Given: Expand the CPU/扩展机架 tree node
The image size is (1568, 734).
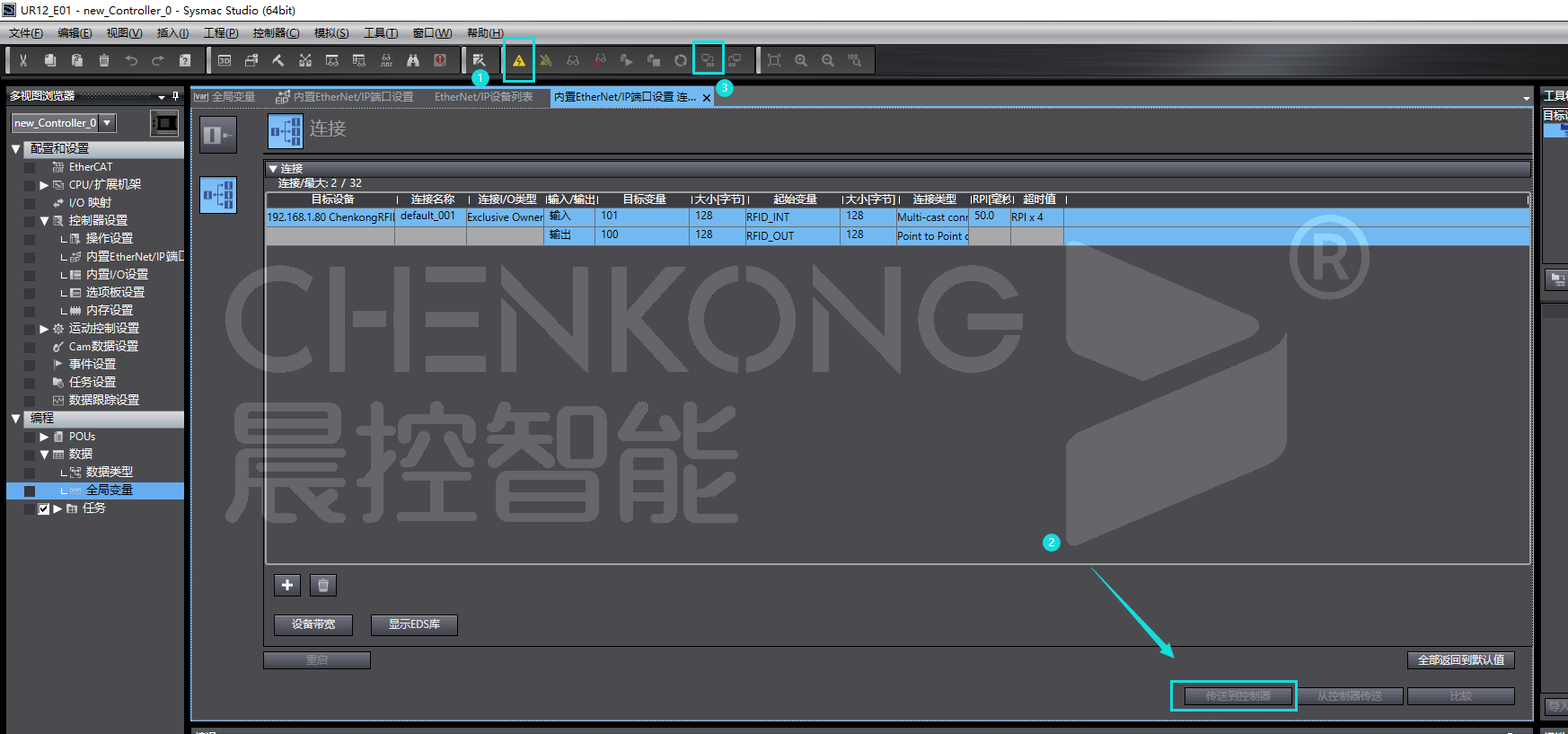Looking at the screenshot, I should coord(44,185).
